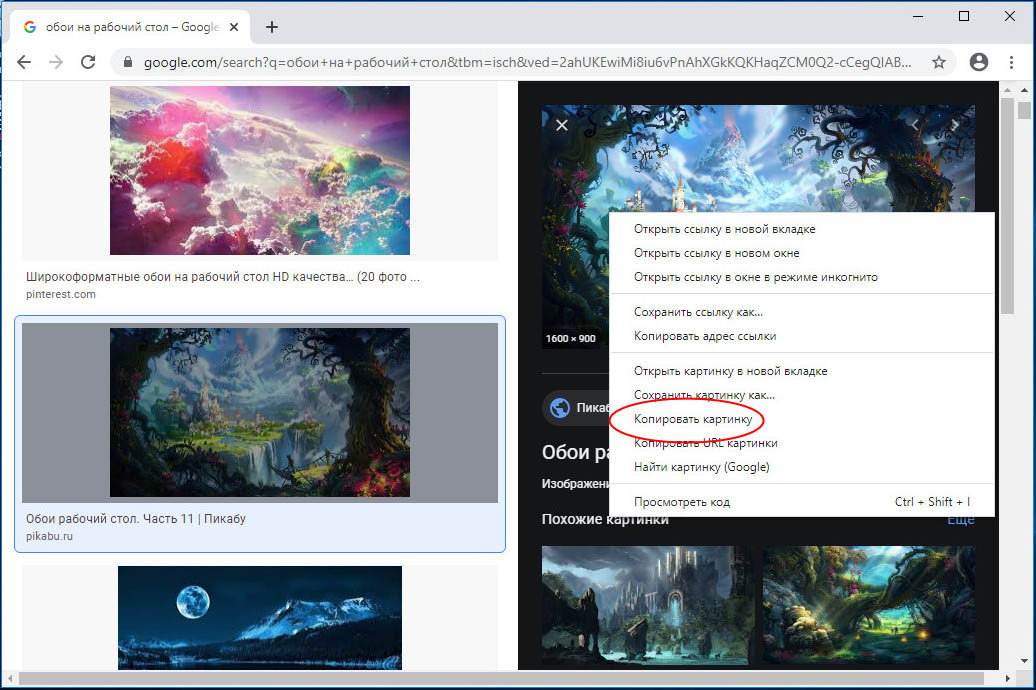Click the Еще link by similar images
Viewport: 1036px width, 690px height.
961,519
